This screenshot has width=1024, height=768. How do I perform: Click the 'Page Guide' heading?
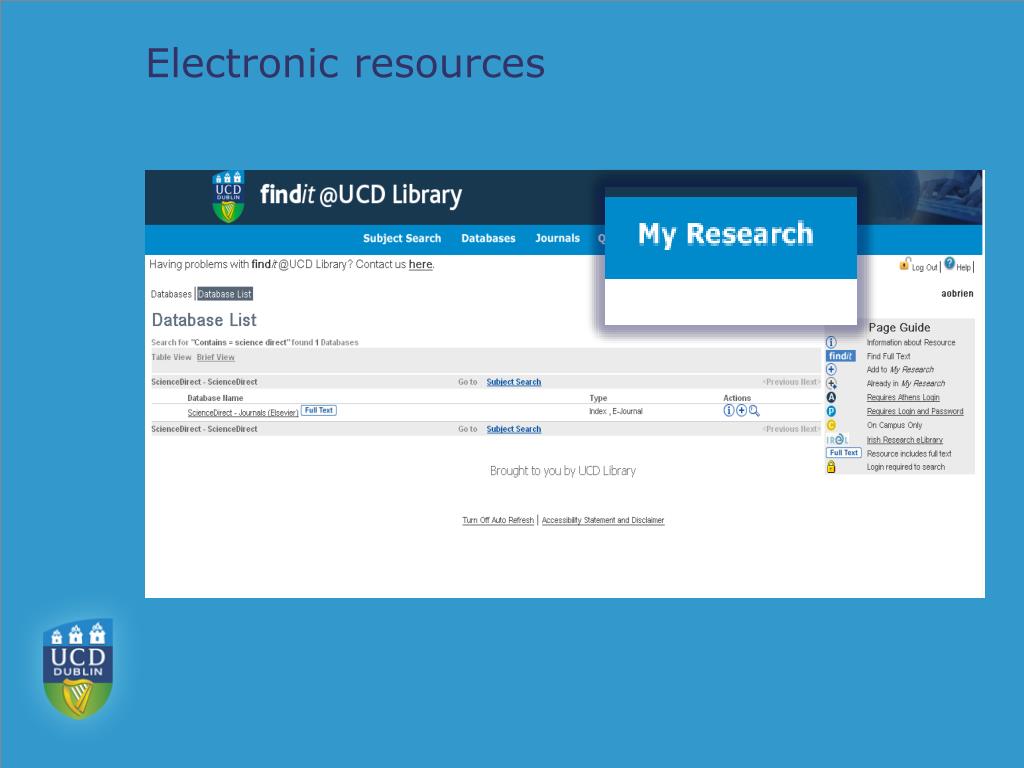tap(899, 328)
